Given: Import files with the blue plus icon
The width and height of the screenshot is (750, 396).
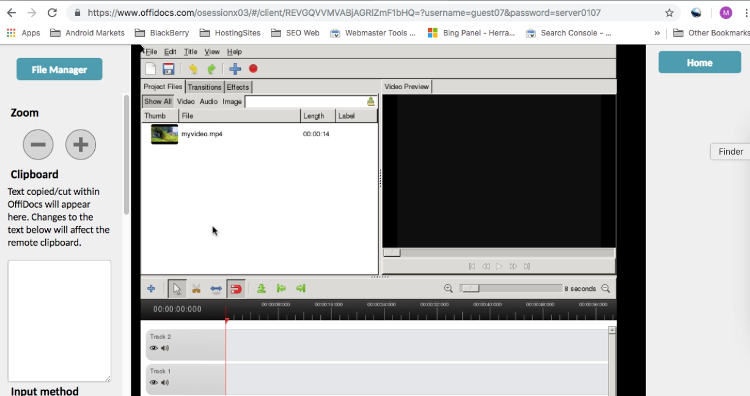Looking at the screenshot, I should tap(235, 69).
